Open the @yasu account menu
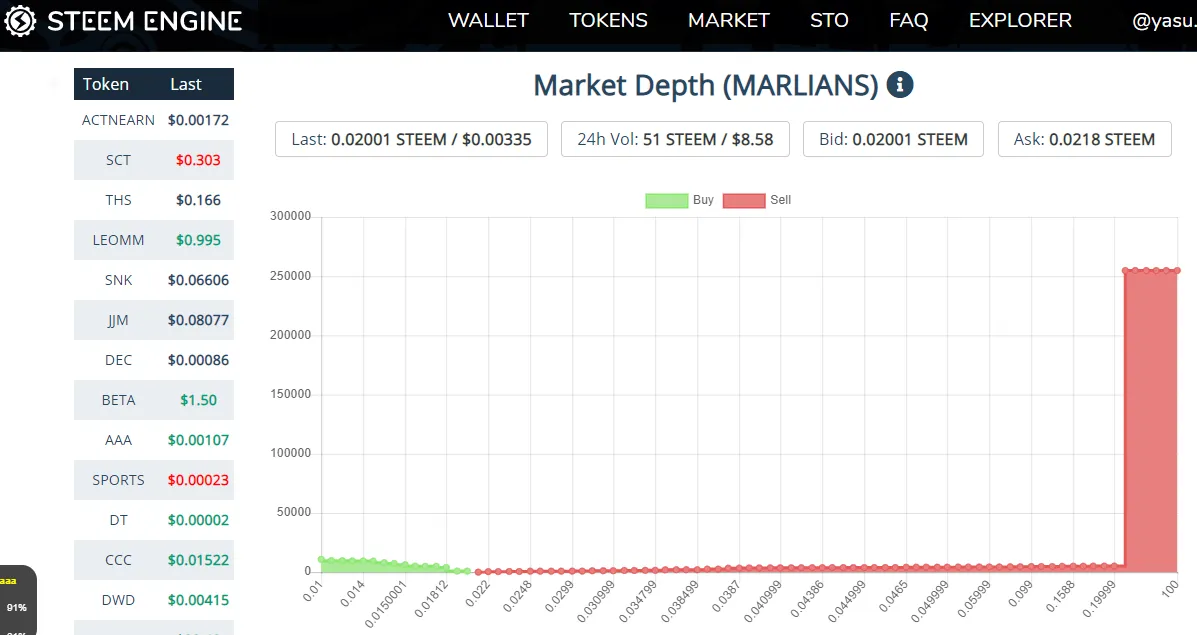 [1163, 21]
